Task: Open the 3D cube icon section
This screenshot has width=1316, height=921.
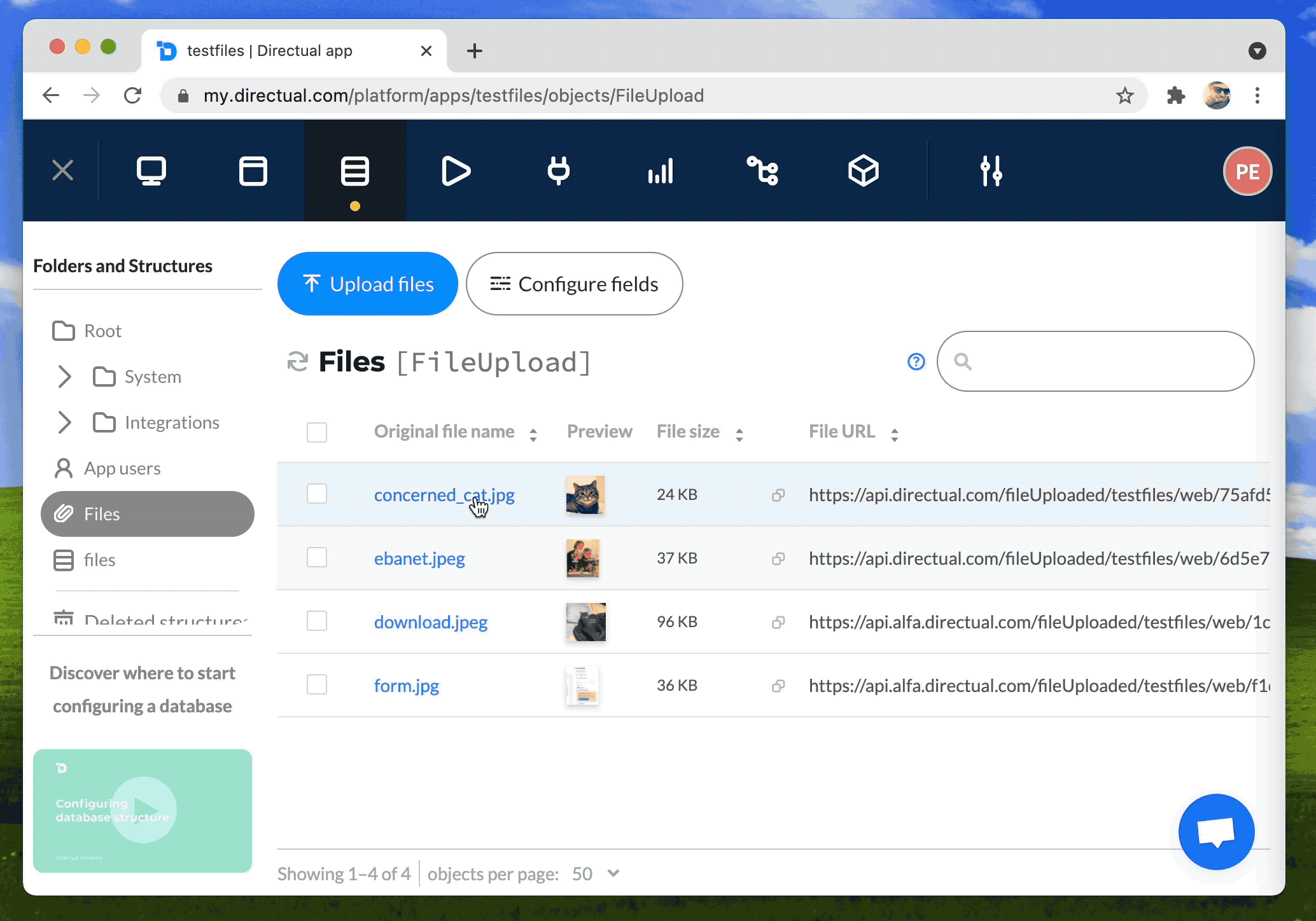Action: [x=864, y=170]
